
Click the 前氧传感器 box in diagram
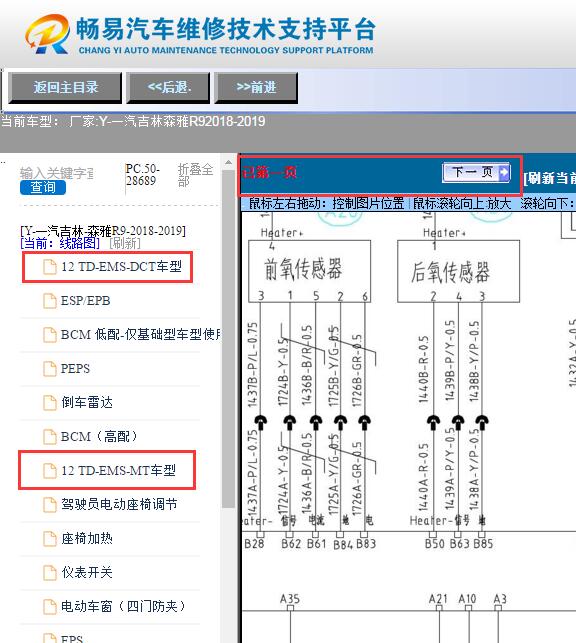click(x=310, y=271)
